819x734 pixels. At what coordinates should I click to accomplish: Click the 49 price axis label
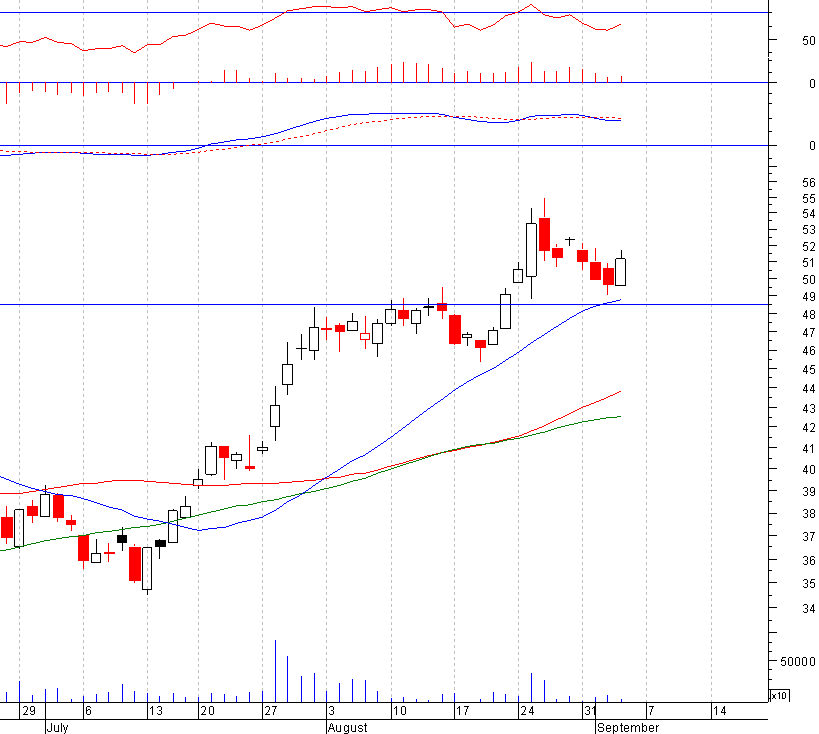pyautogui.click(x=809, y=297)
